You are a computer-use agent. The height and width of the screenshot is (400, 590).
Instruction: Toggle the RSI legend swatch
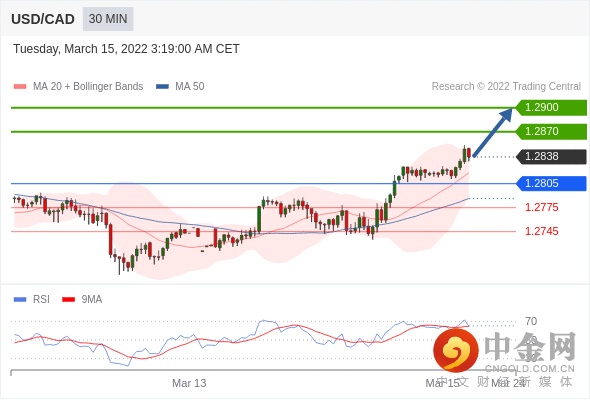[x=20, y=300]
